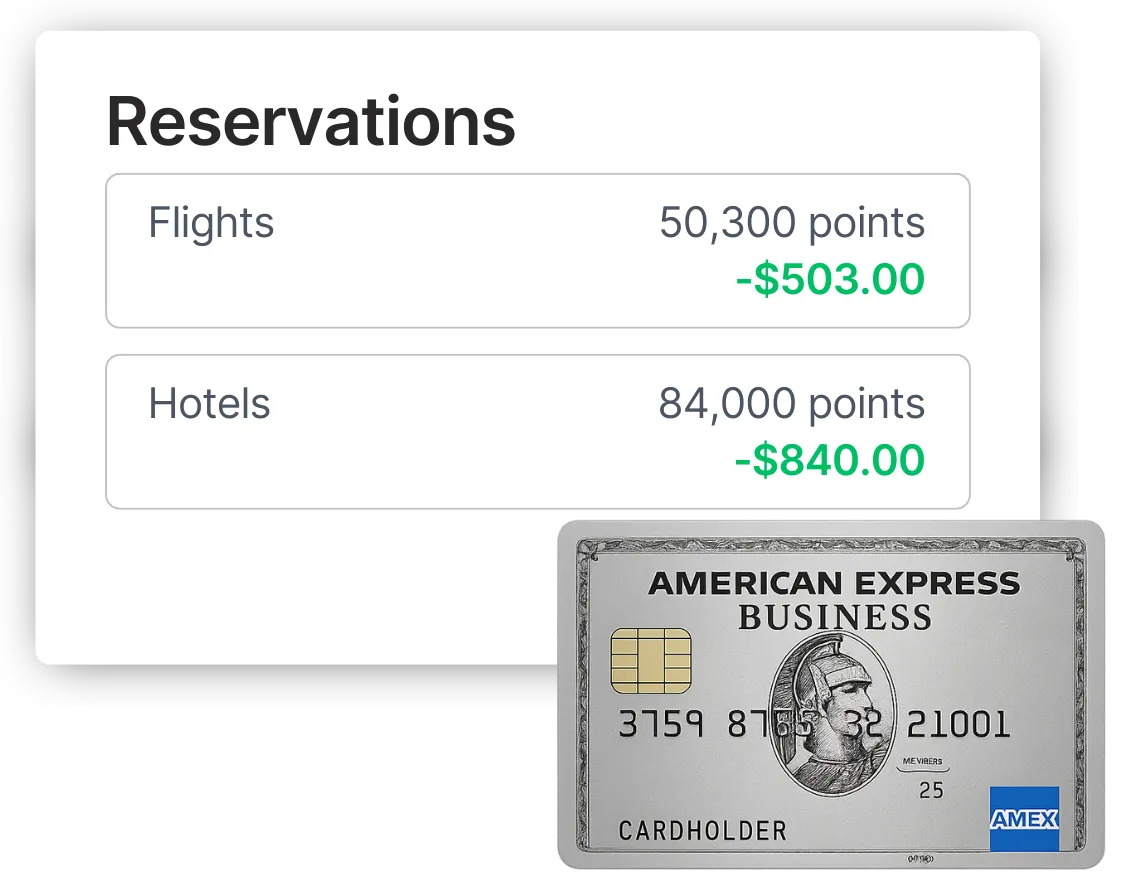Image resolution: width=1136 pixels, height=891 pixels.
Task: Click the 25 expiry year on card
Action: tap(931, 790)
